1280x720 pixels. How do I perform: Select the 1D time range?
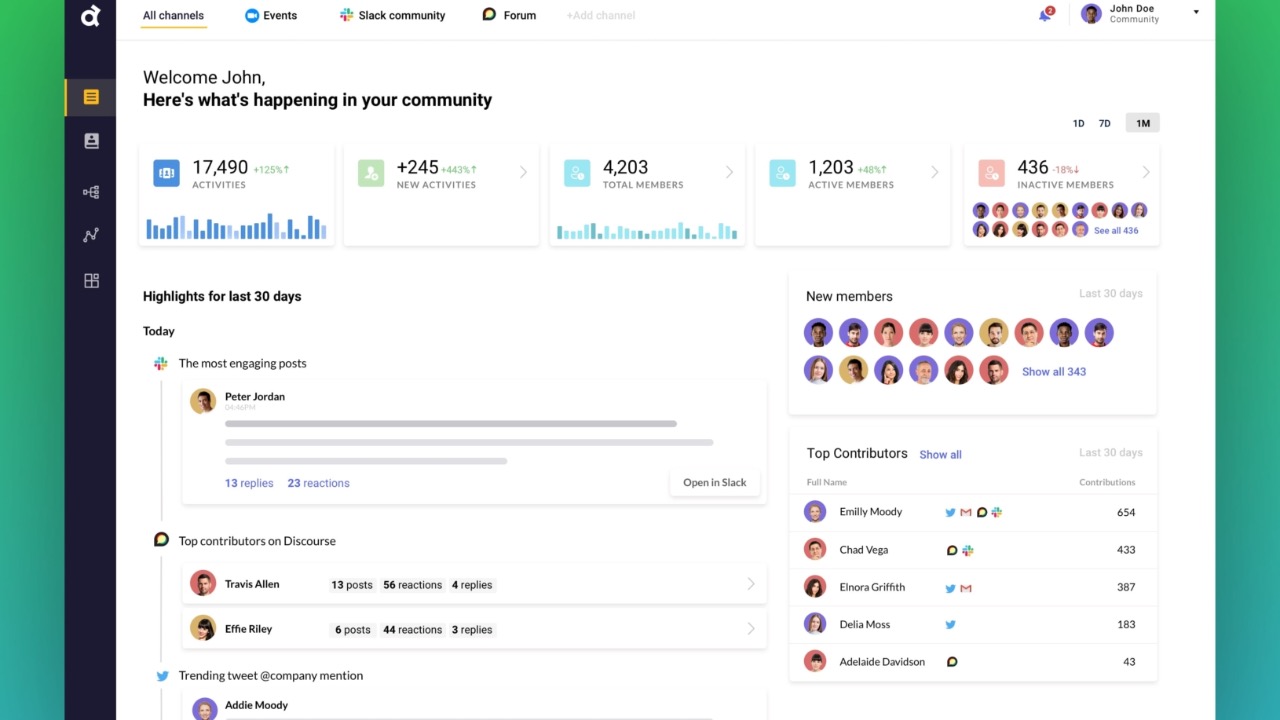point(1078,123)
